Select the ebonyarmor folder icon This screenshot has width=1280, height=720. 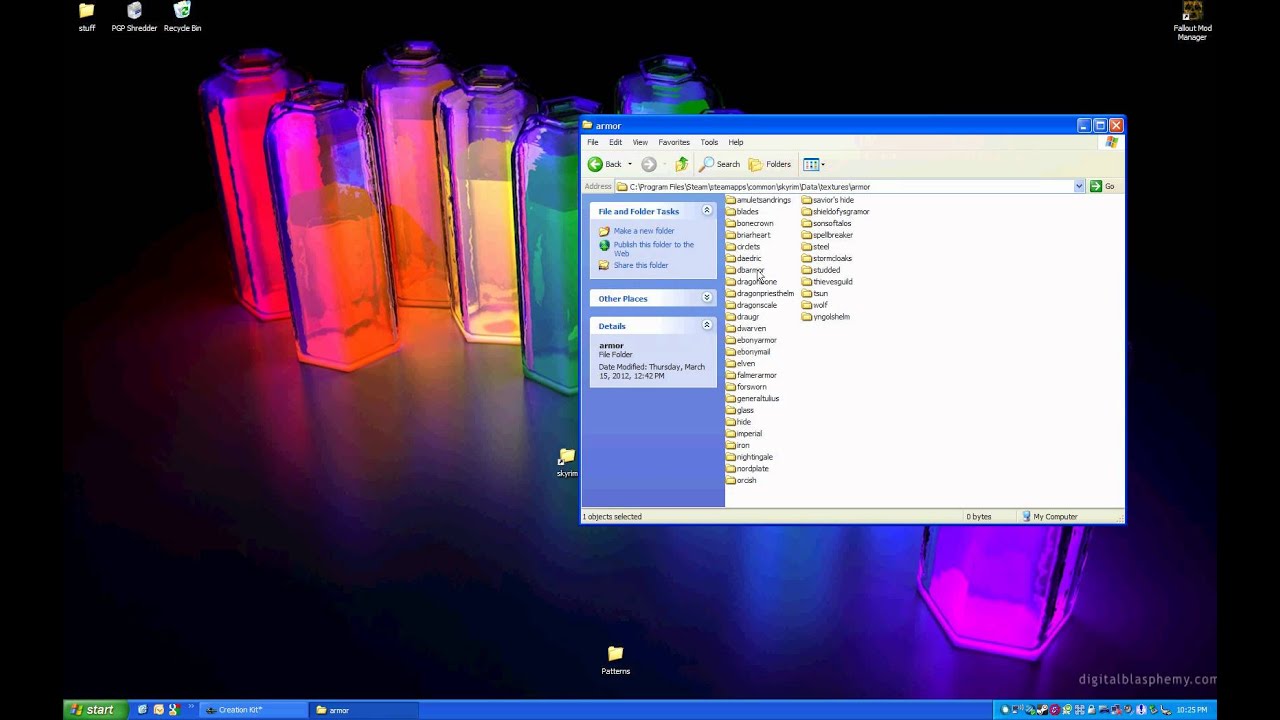(731, 340)
